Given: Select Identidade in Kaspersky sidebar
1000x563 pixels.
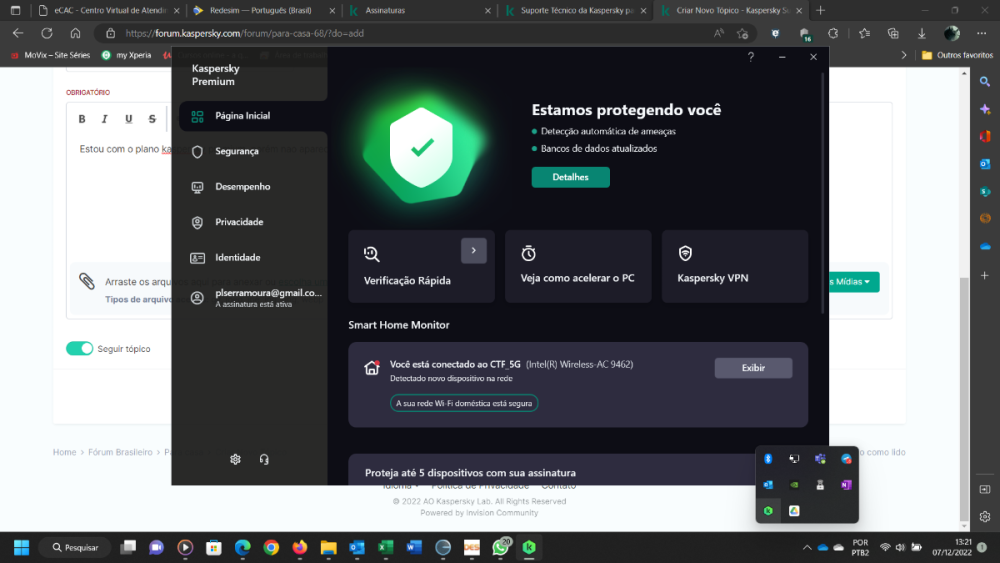Looking at the screenshot, I should click(x=253, y=258).
